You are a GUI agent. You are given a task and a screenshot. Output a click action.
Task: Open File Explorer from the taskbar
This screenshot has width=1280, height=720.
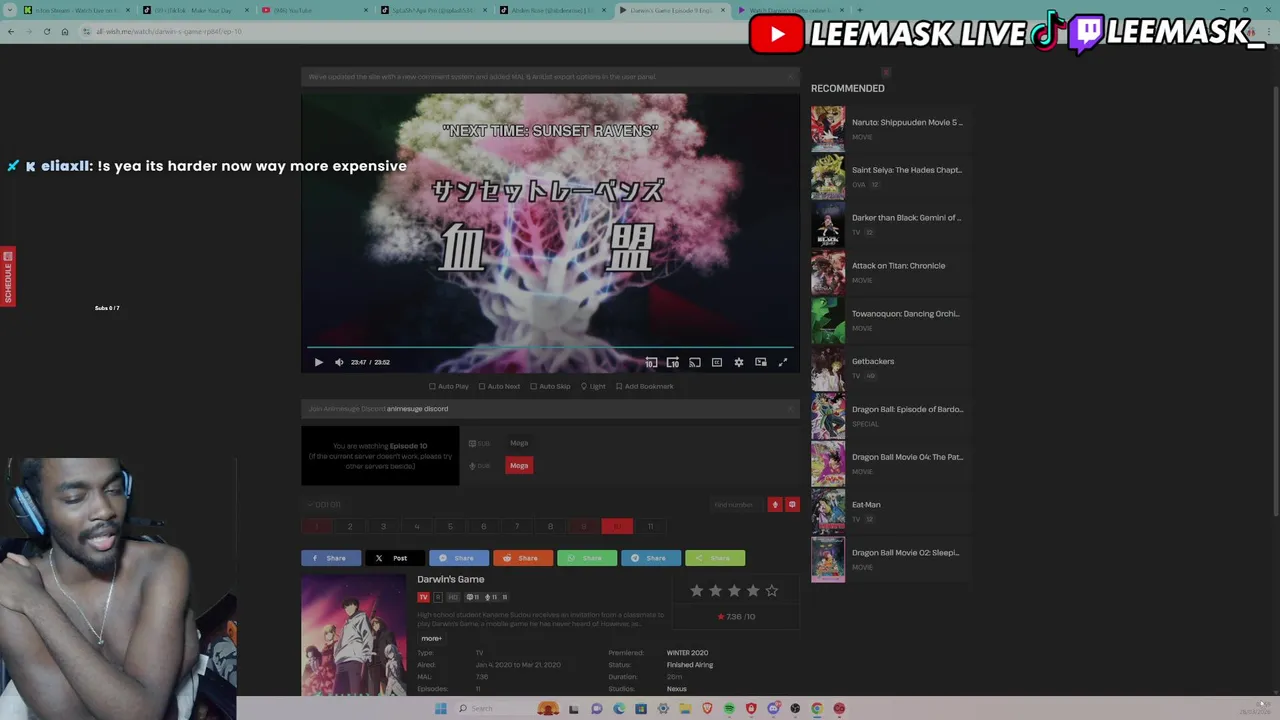point(685,709)
